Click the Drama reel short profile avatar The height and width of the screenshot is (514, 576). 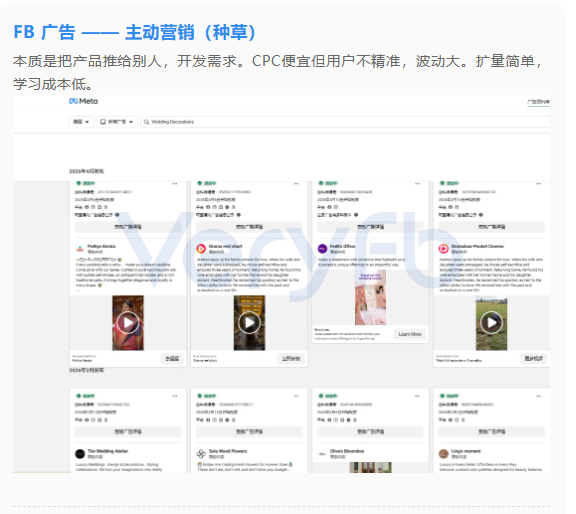click(201, 249)
